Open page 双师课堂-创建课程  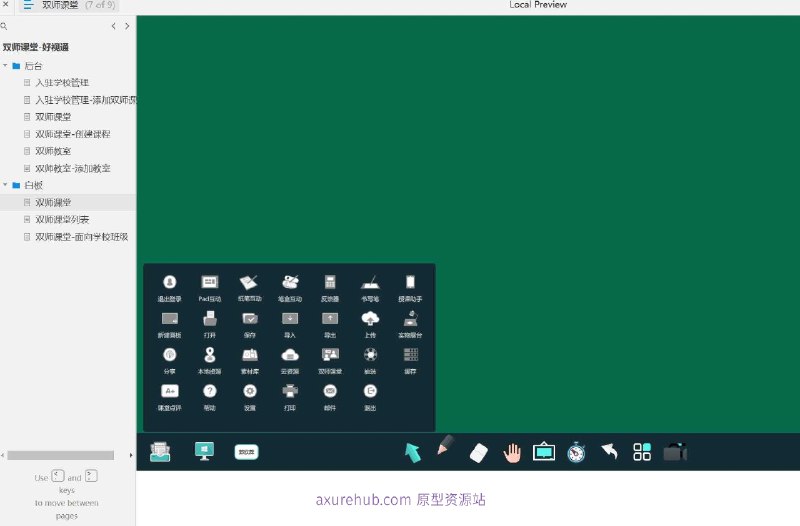[72, 134]
